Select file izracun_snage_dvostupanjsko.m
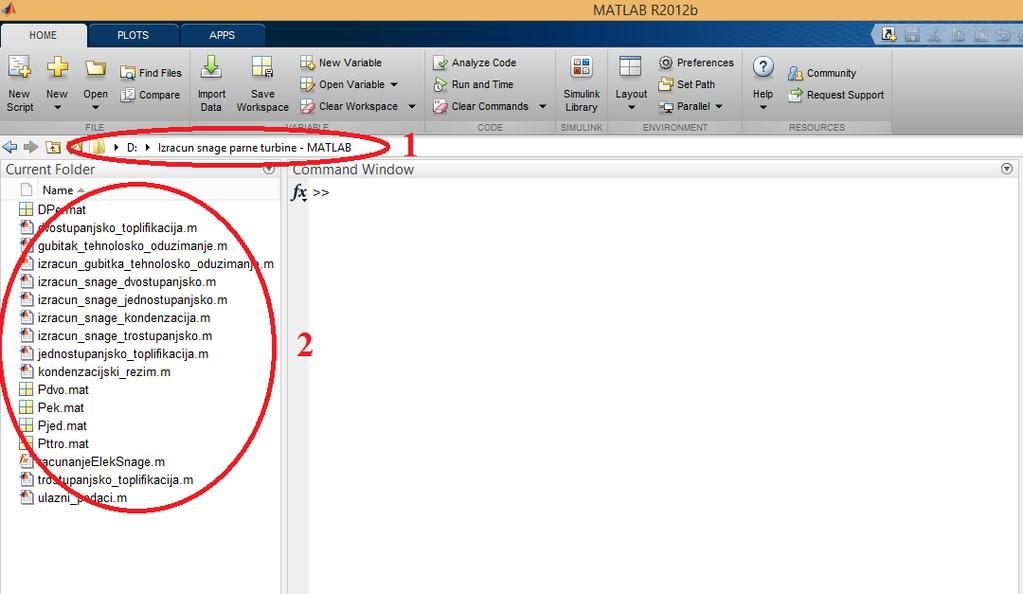 pyautogui.click(x=127, y=282)
